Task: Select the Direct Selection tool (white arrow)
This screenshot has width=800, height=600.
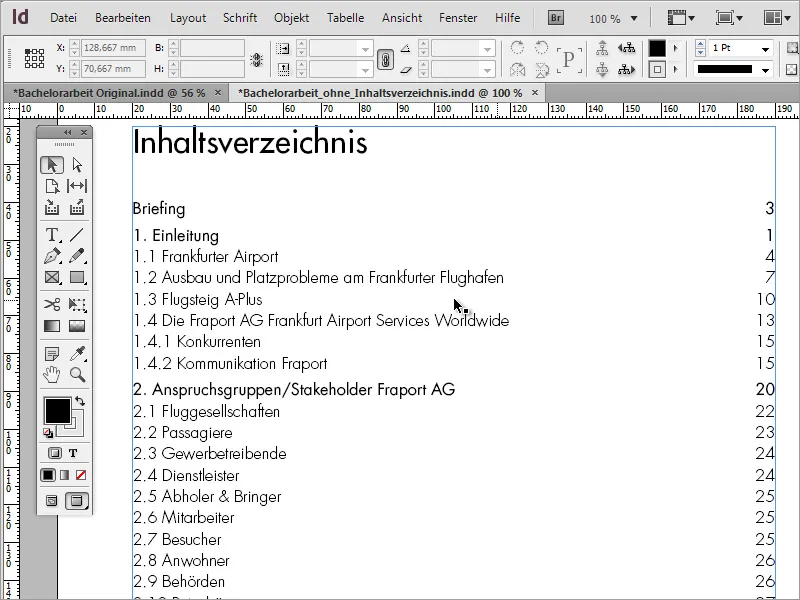Action: (77, 165)
